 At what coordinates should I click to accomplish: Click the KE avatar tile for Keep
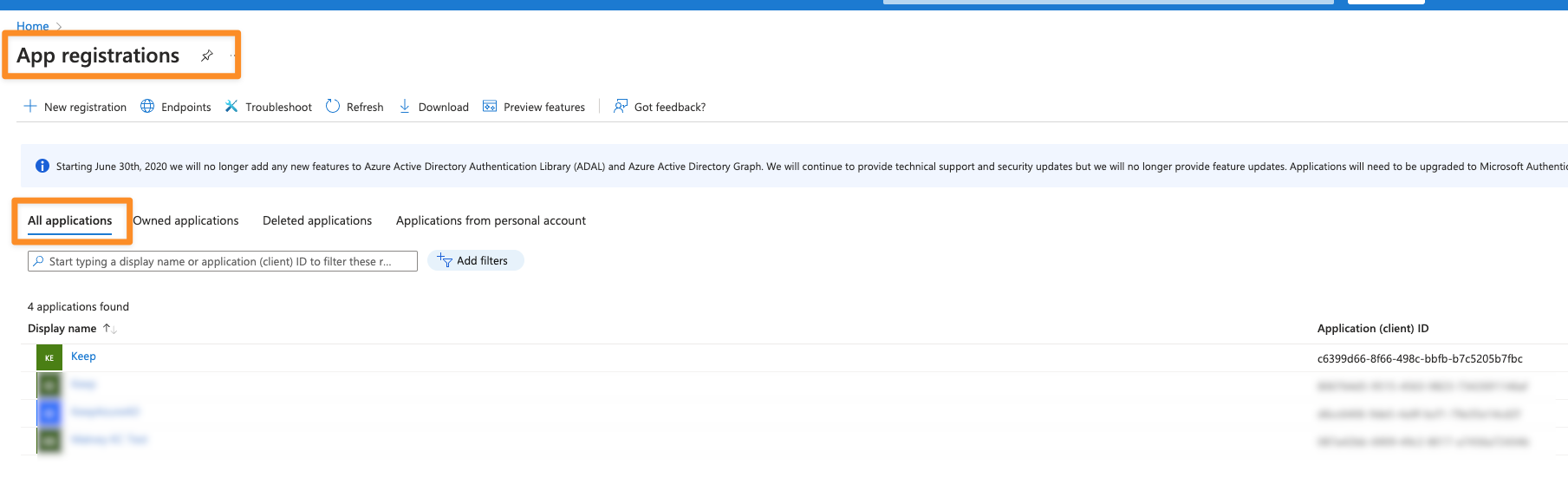(x=49, y=357)
